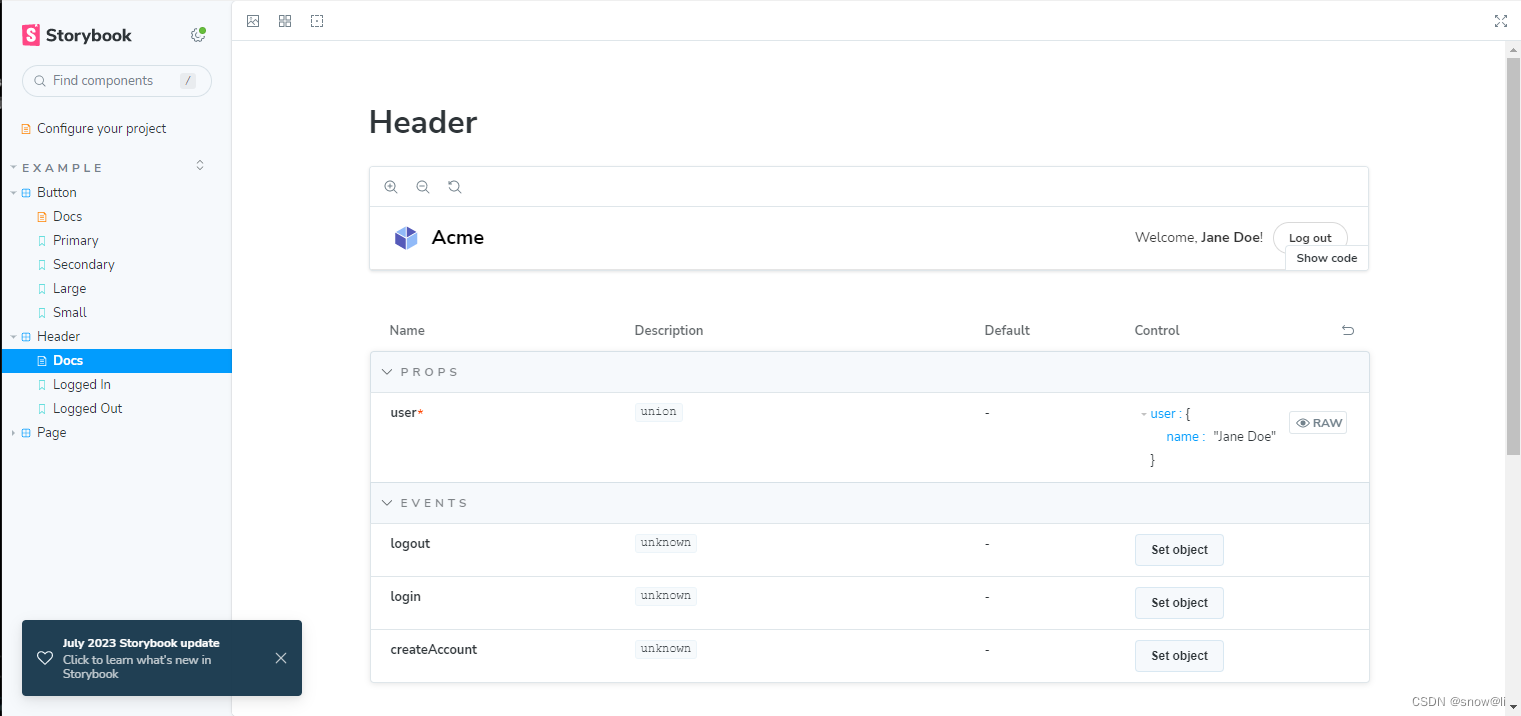Image resolution: width=1521 pixels, height=716 pixels.
Task: Open Storybook settings gear icon
Action: [198, 36]
